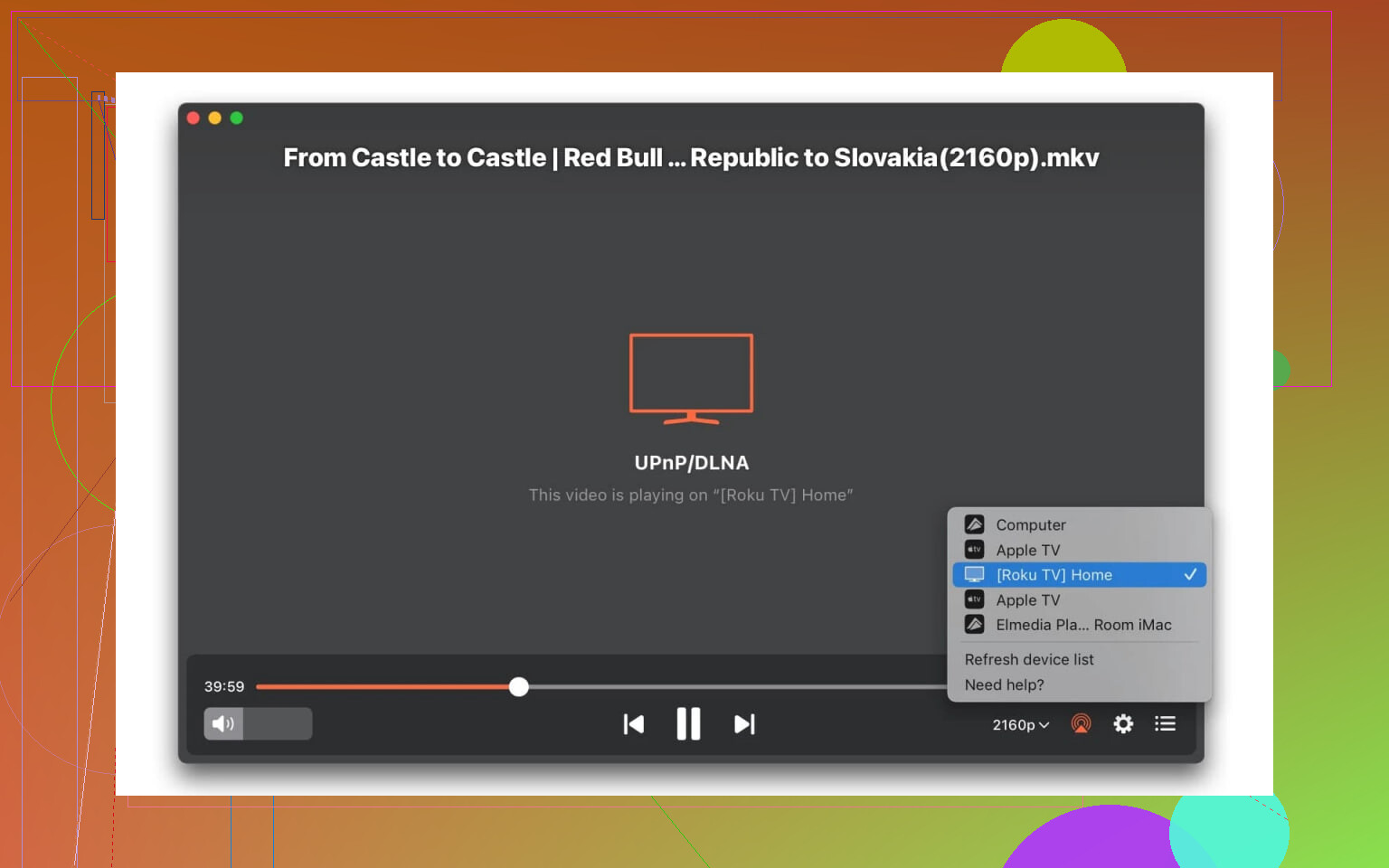Show the playlist list icon
Image resolution: width=1389 pixels, height=868 pixels.
pyautogui.click(x=1165, y=723)
